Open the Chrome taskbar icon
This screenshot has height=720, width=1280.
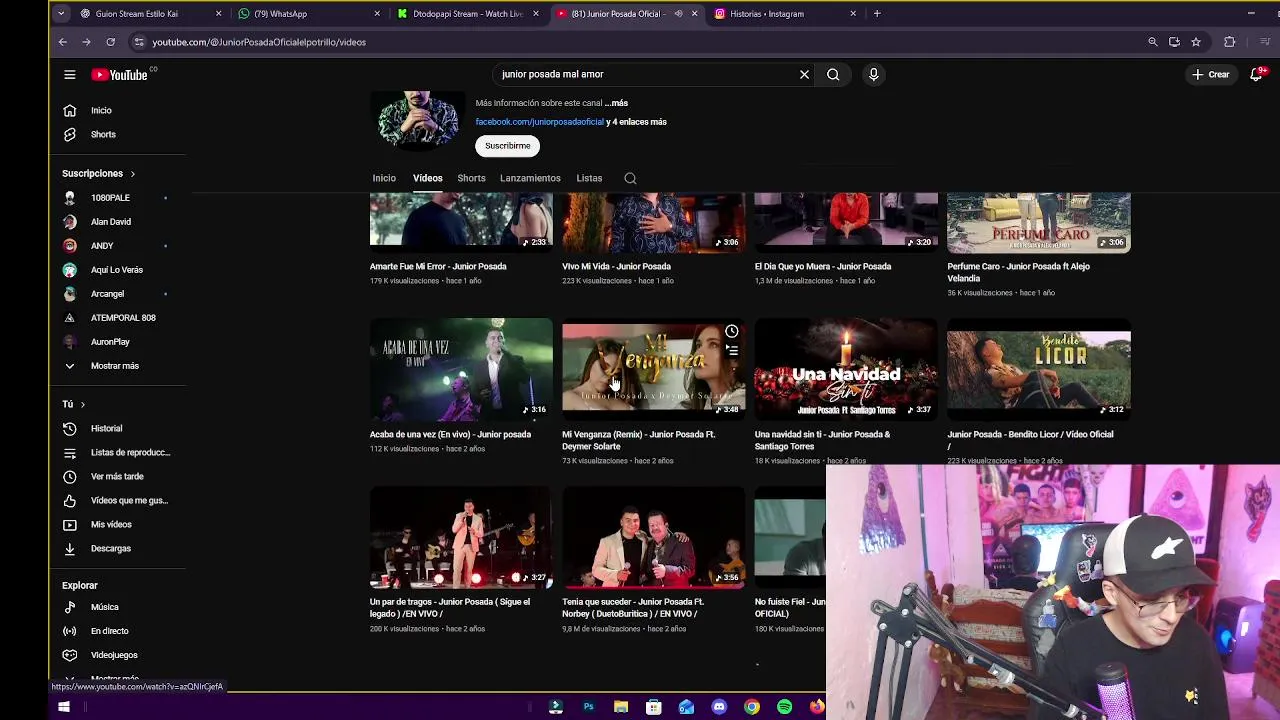(752, 707)
